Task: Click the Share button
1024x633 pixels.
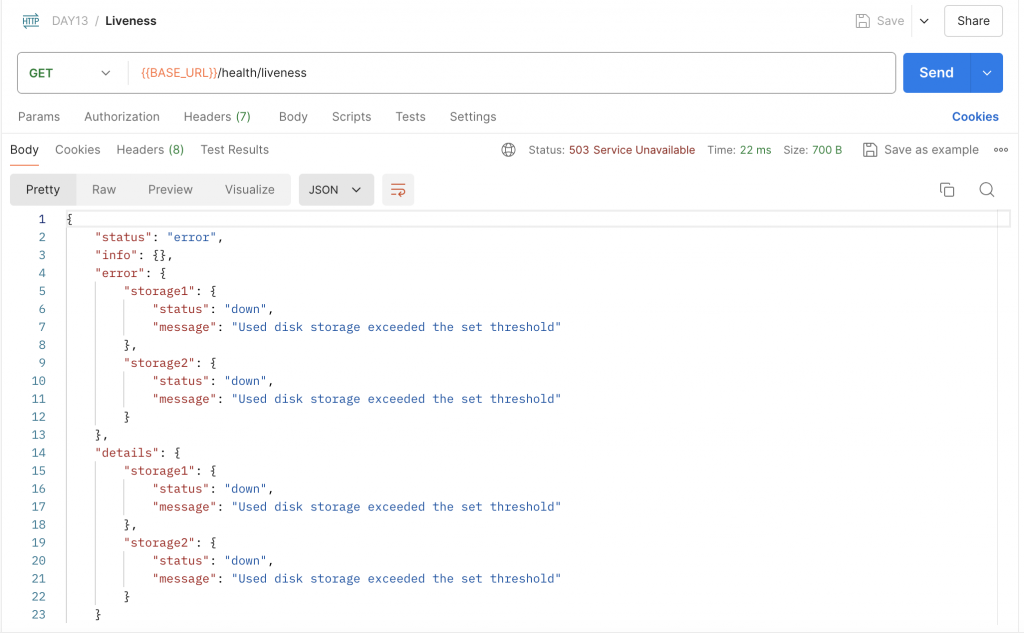Action: point(973,21)
